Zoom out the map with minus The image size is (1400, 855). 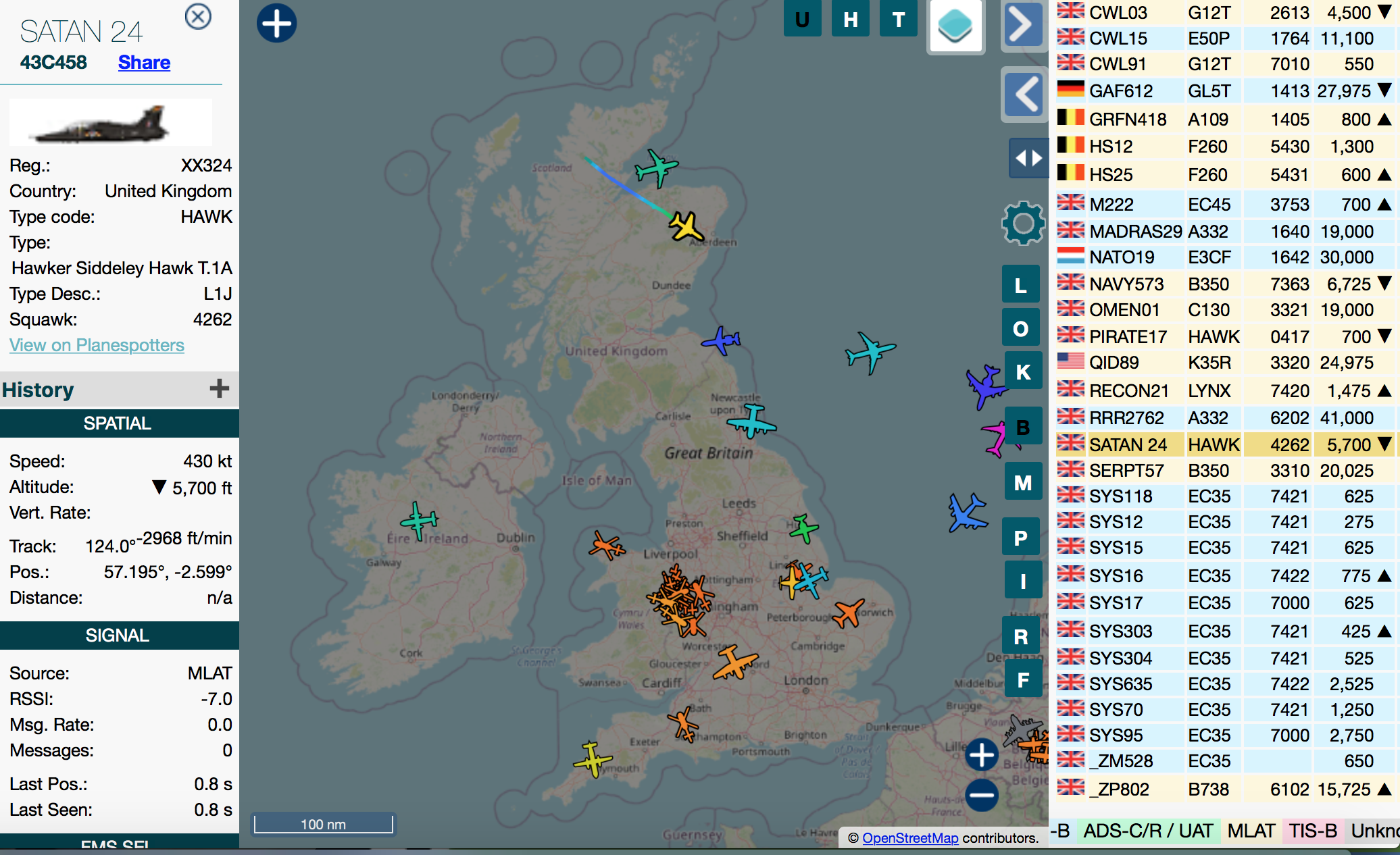point(982,795)
